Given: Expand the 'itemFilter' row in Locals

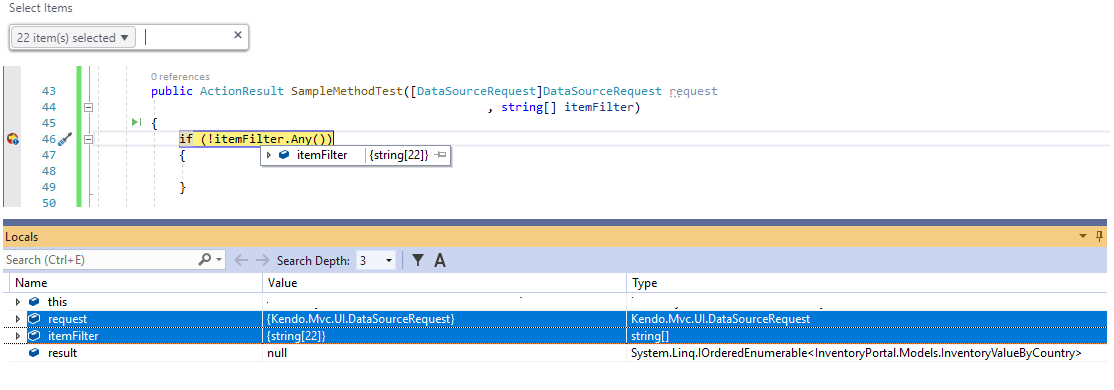Looking at the screenshot, I should tap(18, 336).
